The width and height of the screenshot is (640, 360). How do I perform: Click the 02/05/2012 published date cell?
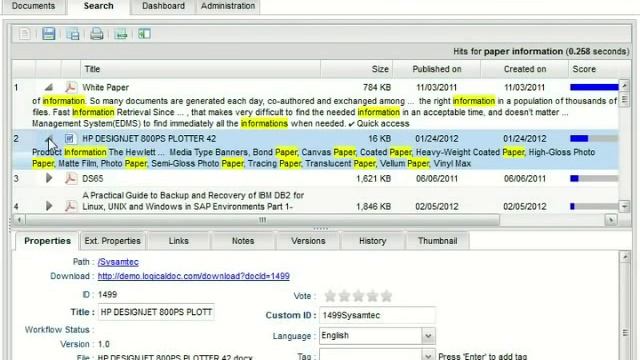tap(437, 206)
